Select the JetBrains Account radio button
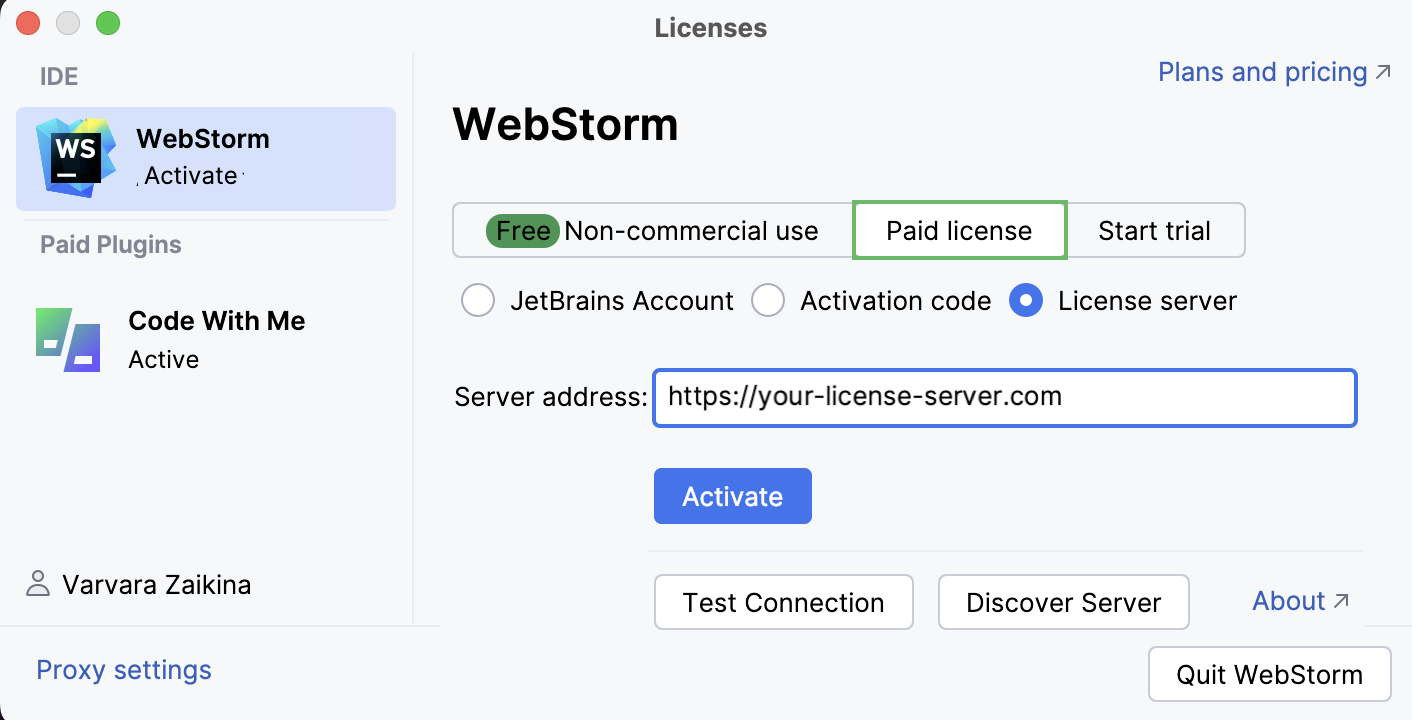The width and height of the screenshot is (1412, 720). [478, 300]
